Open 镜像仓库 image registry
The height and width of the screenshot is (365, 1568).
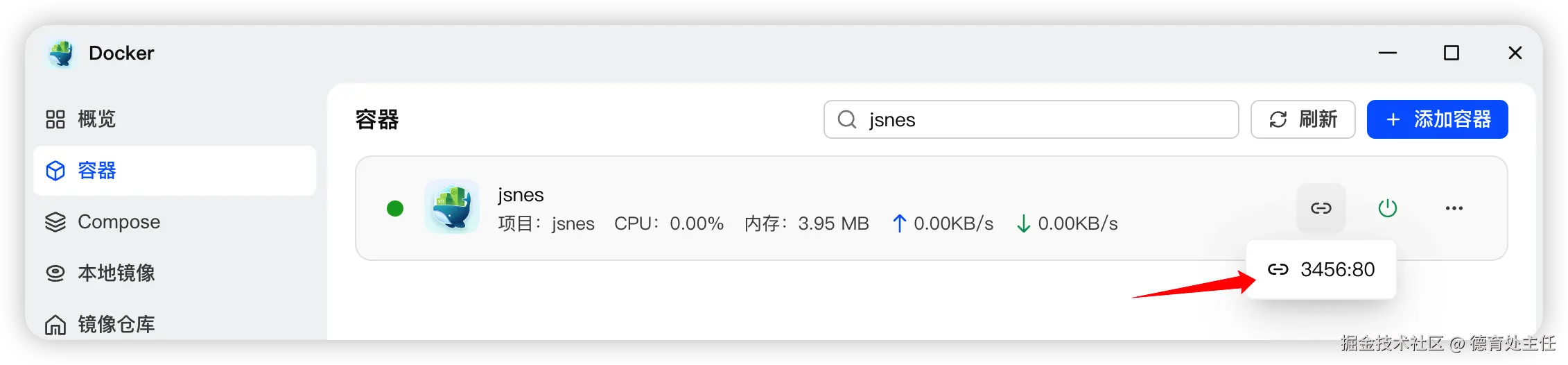point(116,324)
